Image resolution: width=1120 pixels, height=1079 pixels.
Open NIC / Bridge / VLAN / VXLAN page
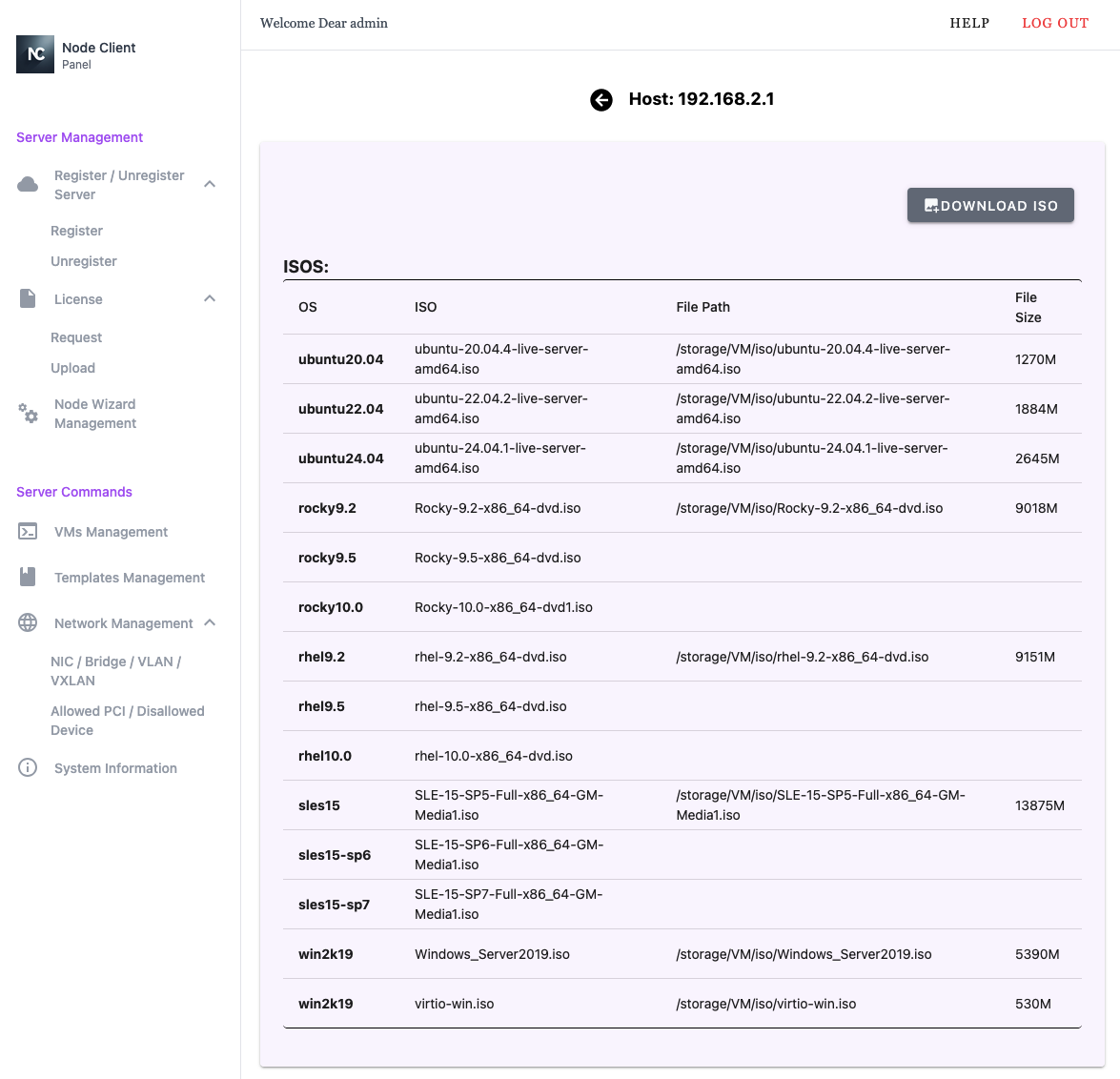pyautogui.click(x=115, y=671)
